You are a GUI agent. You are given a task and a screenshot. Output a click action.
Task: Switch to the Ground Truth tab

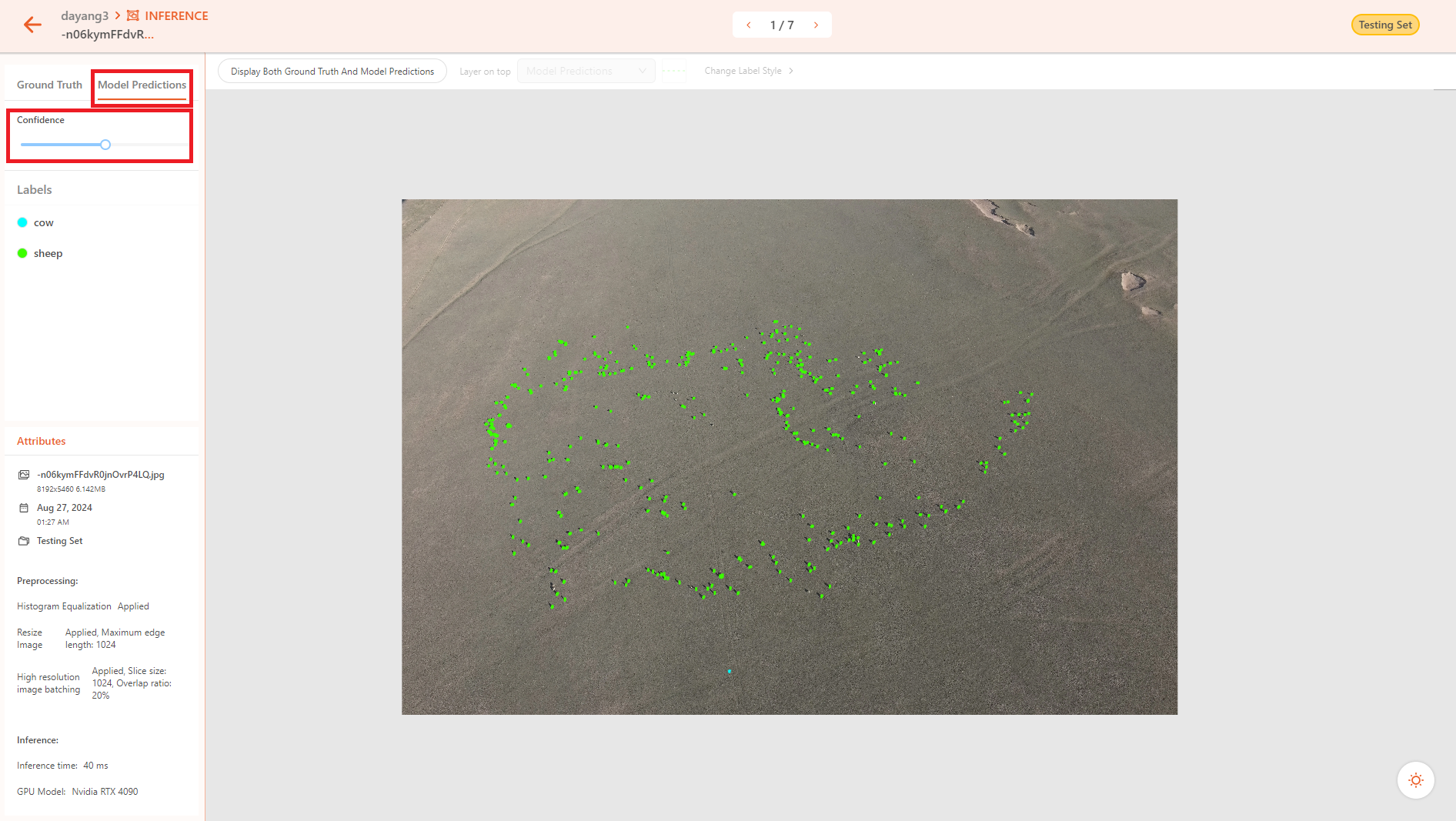click(49, 85)
